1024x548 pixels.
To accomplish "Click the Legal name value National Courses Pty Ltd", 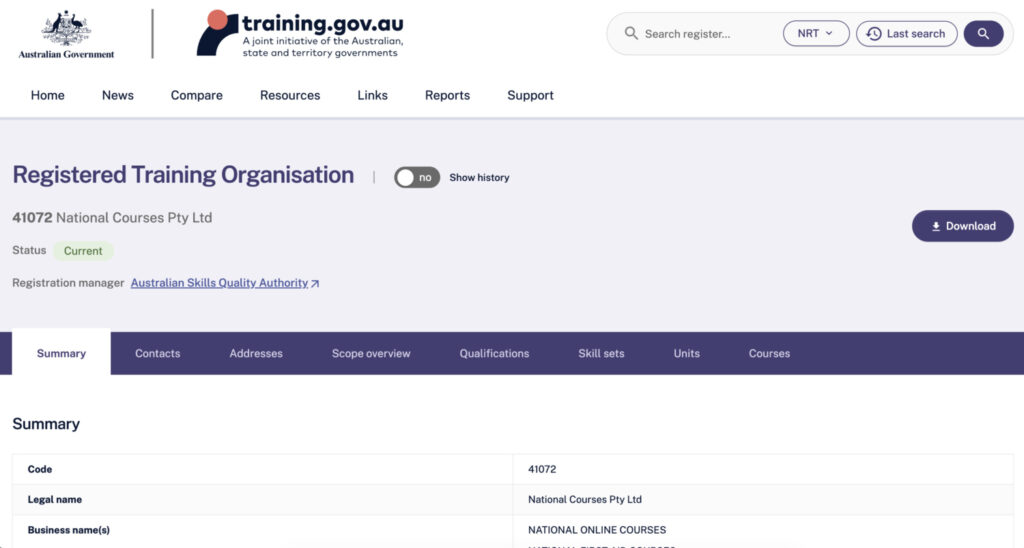I will [584, 499].
